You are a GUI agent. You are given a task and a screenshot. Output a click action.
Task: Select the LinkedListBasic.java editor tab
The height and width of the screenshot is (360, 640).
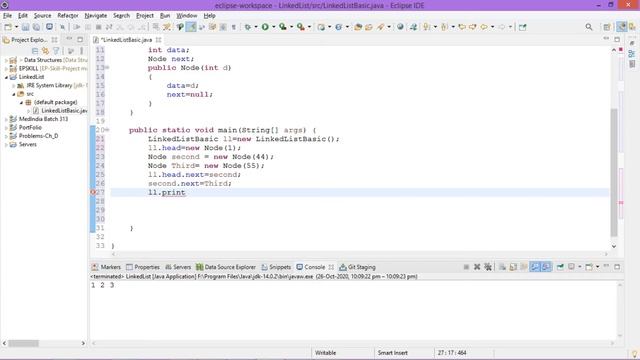click(126, 40)
